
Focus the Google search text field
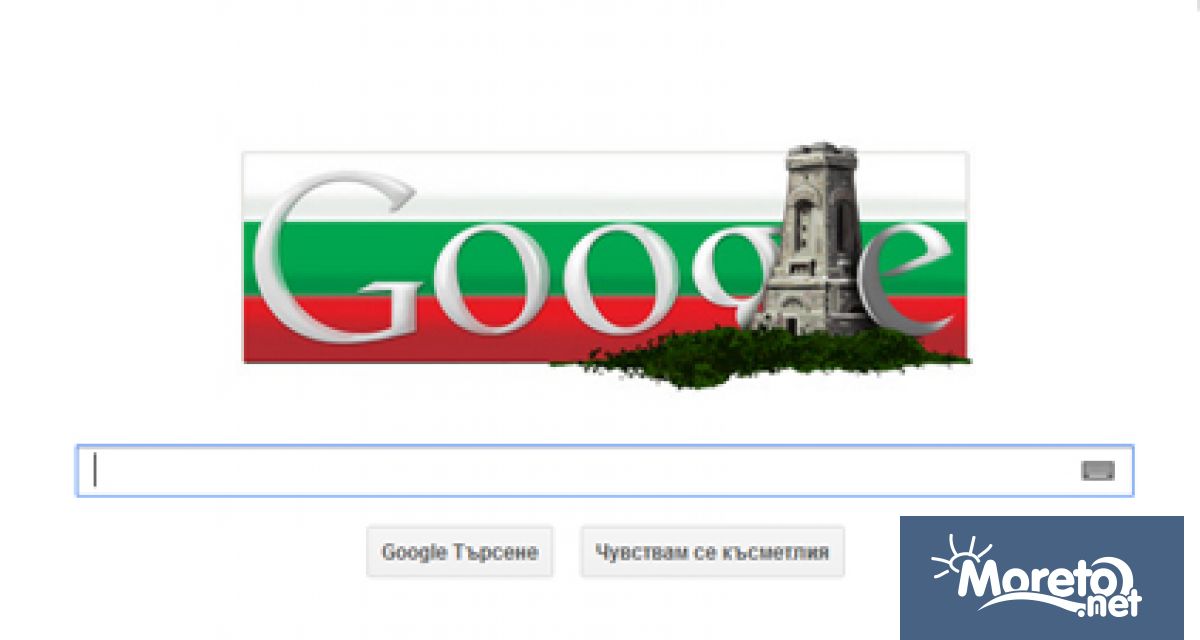pyautogui.click(x=605, y=470)
